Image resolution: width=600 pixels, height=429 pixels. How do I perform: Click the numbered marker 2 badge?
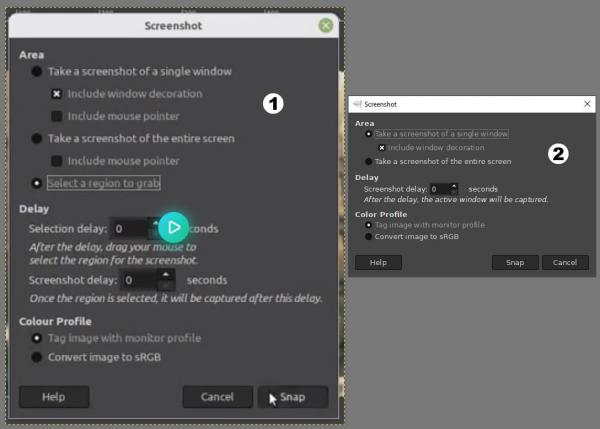coord(558,154)
